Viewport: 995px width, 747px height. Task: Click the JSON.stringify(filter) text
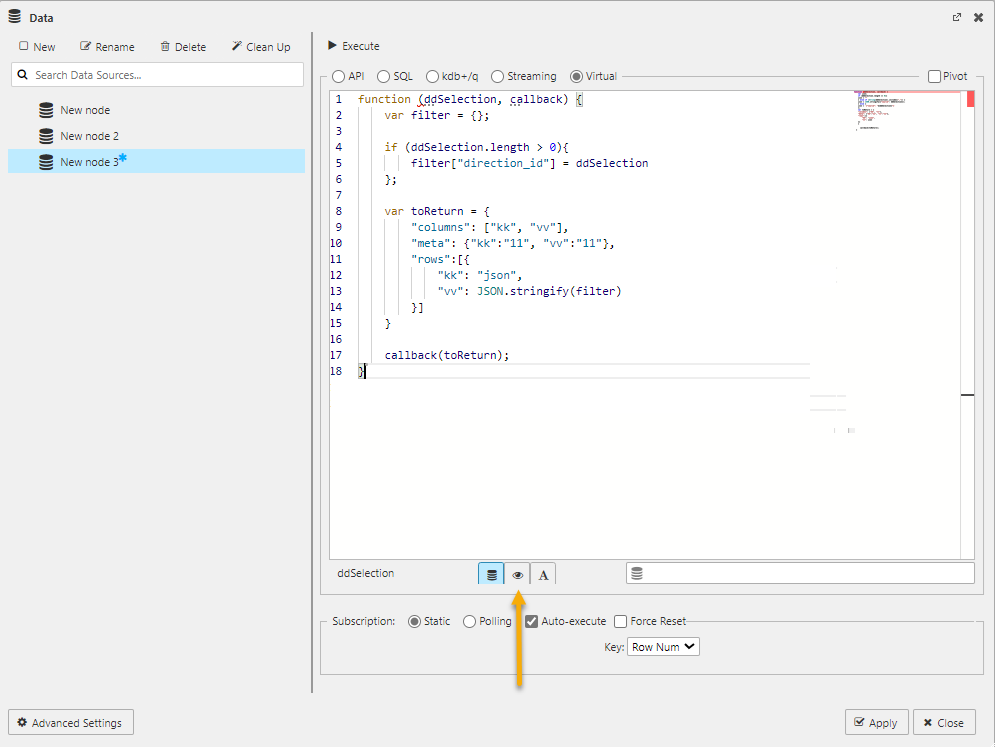click(549, 291)
